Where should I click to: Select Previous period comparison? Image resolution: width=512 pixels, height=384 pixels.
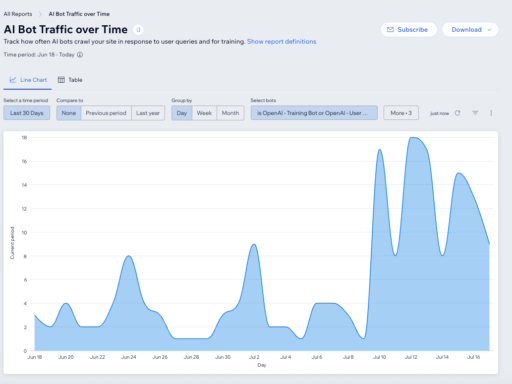[x=106, y=113]
